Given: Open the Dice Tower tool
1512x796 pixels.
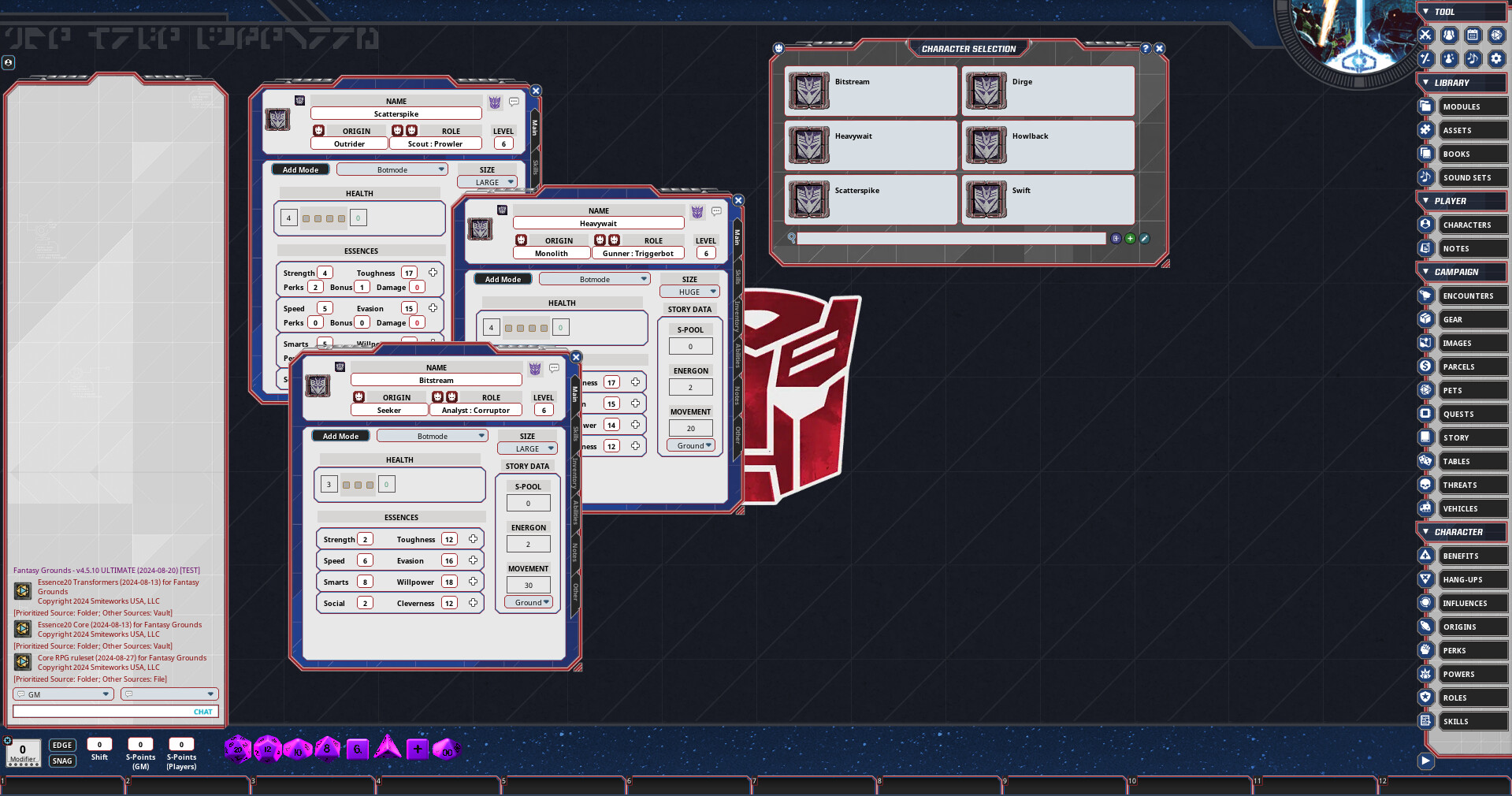Looking at the screenshot, I should (1496, 35).
